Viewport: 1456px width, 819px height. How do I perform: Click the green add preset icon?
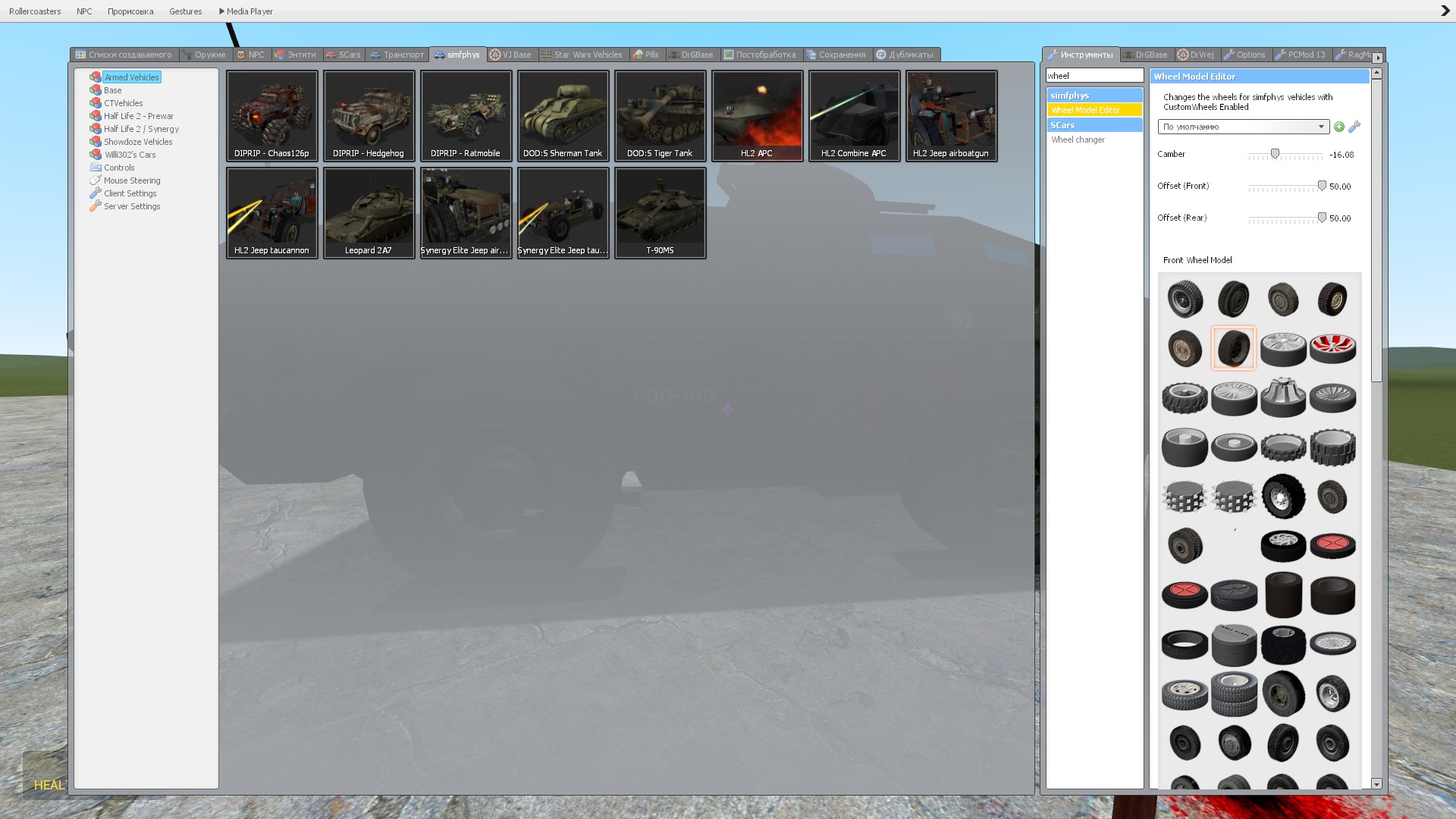click(1339, 127)
